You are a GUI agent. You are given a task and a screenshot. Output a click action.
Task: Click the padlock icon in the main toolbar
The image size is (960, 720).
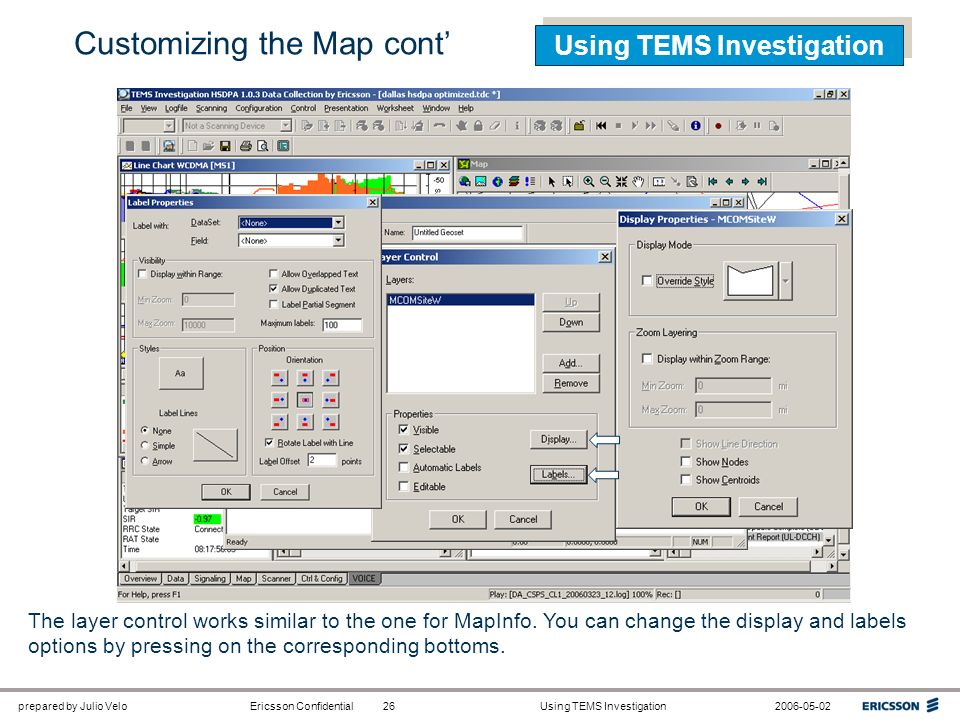click(478, 126)
